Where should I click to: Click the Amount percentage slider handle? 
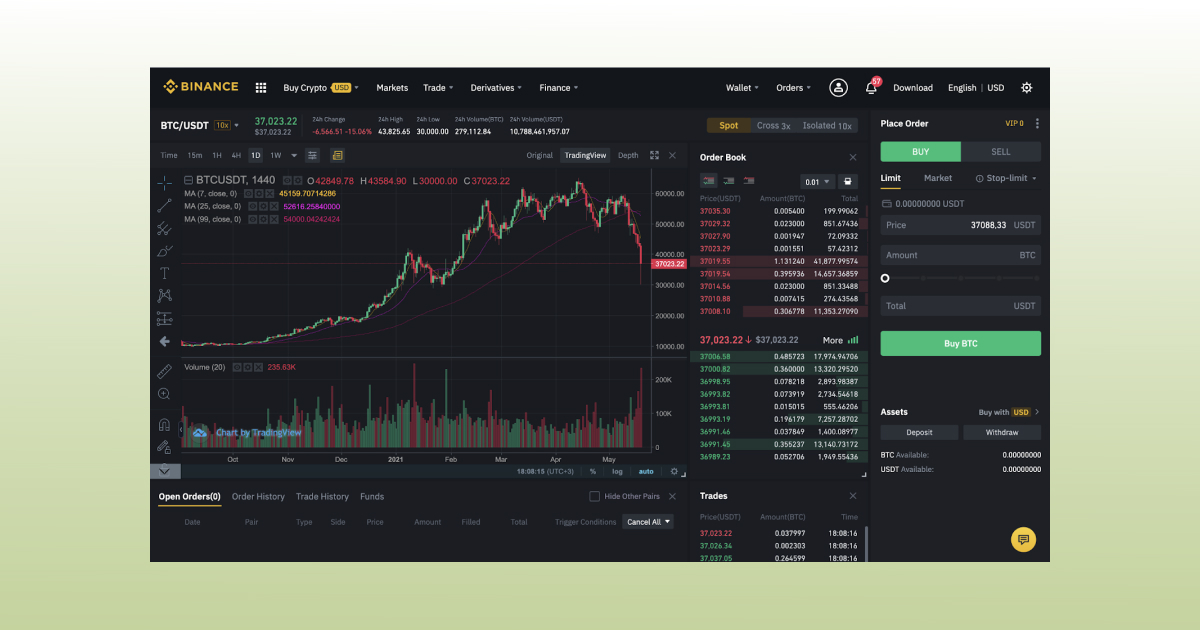[884, 278]
